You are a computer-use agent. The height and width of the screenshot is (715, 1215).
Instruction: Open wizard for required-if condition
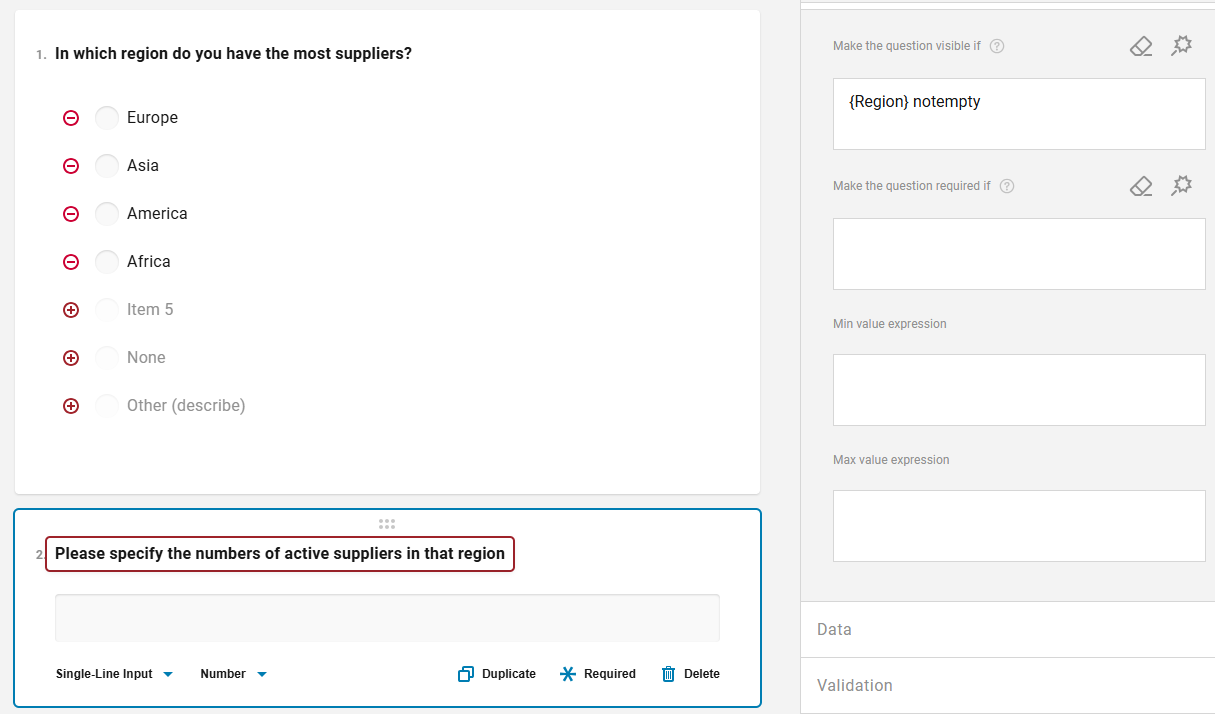1182,186
